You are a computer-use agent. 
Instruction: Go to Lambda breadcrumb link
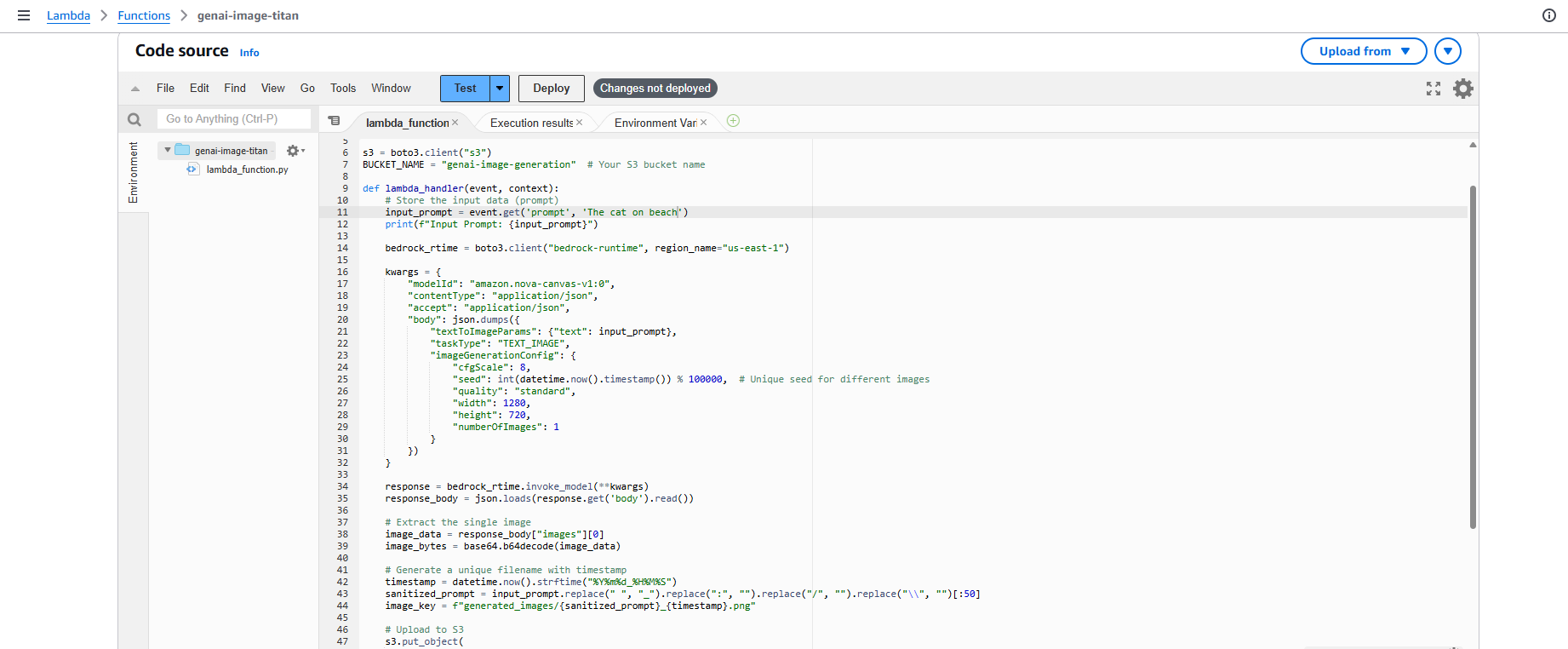pyautogui.click(x=68, y=15)
